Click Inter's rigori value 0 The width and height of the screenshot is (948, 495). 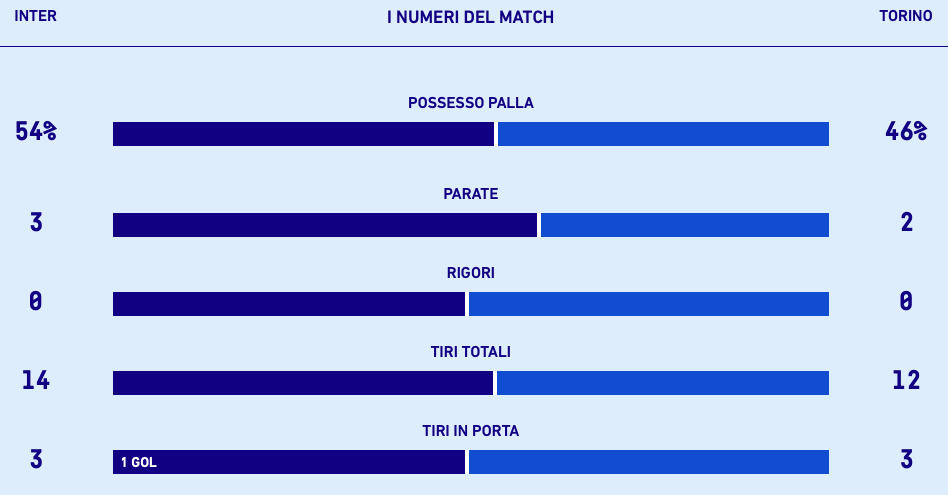point(36,301)
